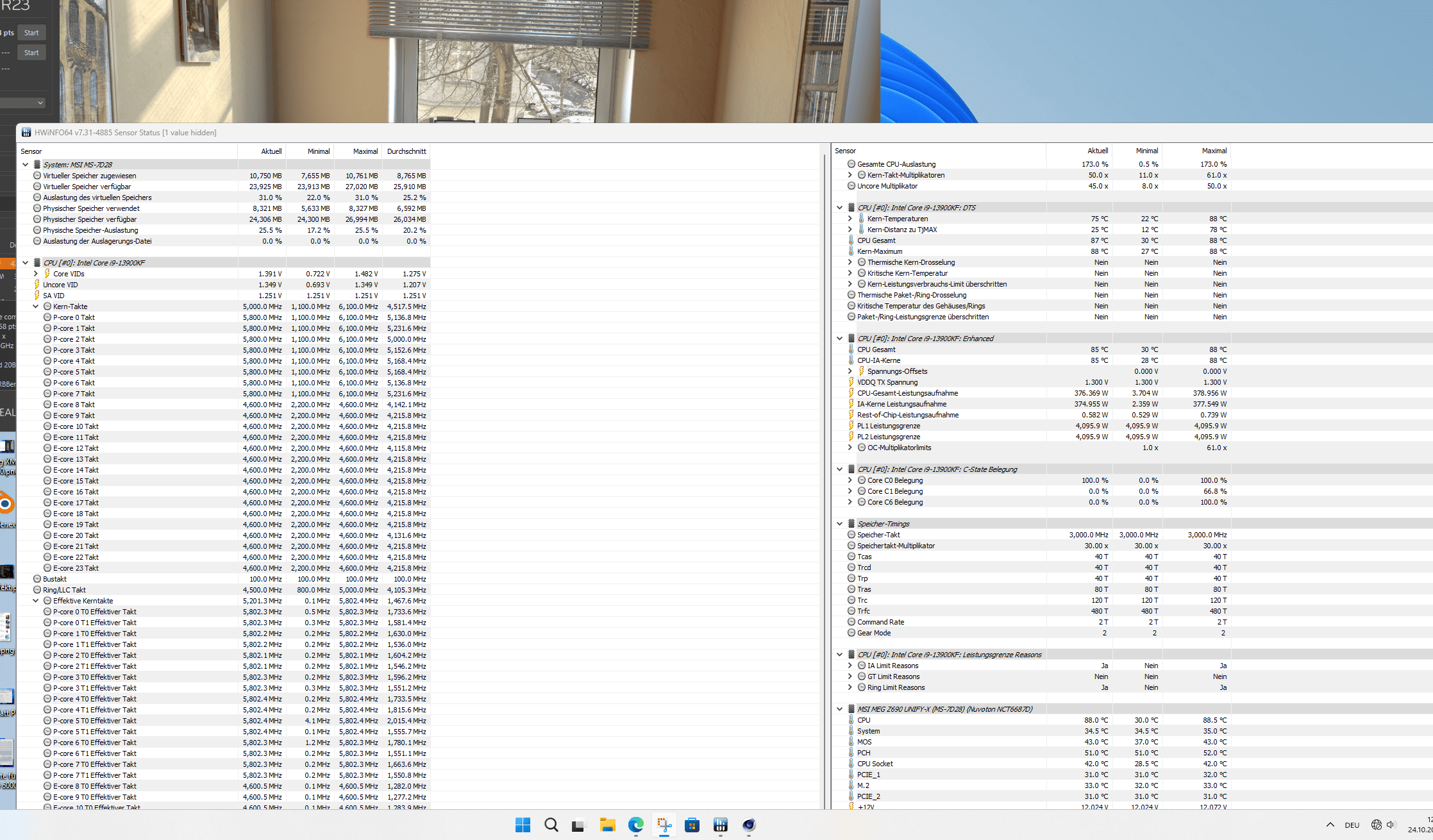
Task: Collapse the Kern-Takte tree node
Action: (36, 307)
